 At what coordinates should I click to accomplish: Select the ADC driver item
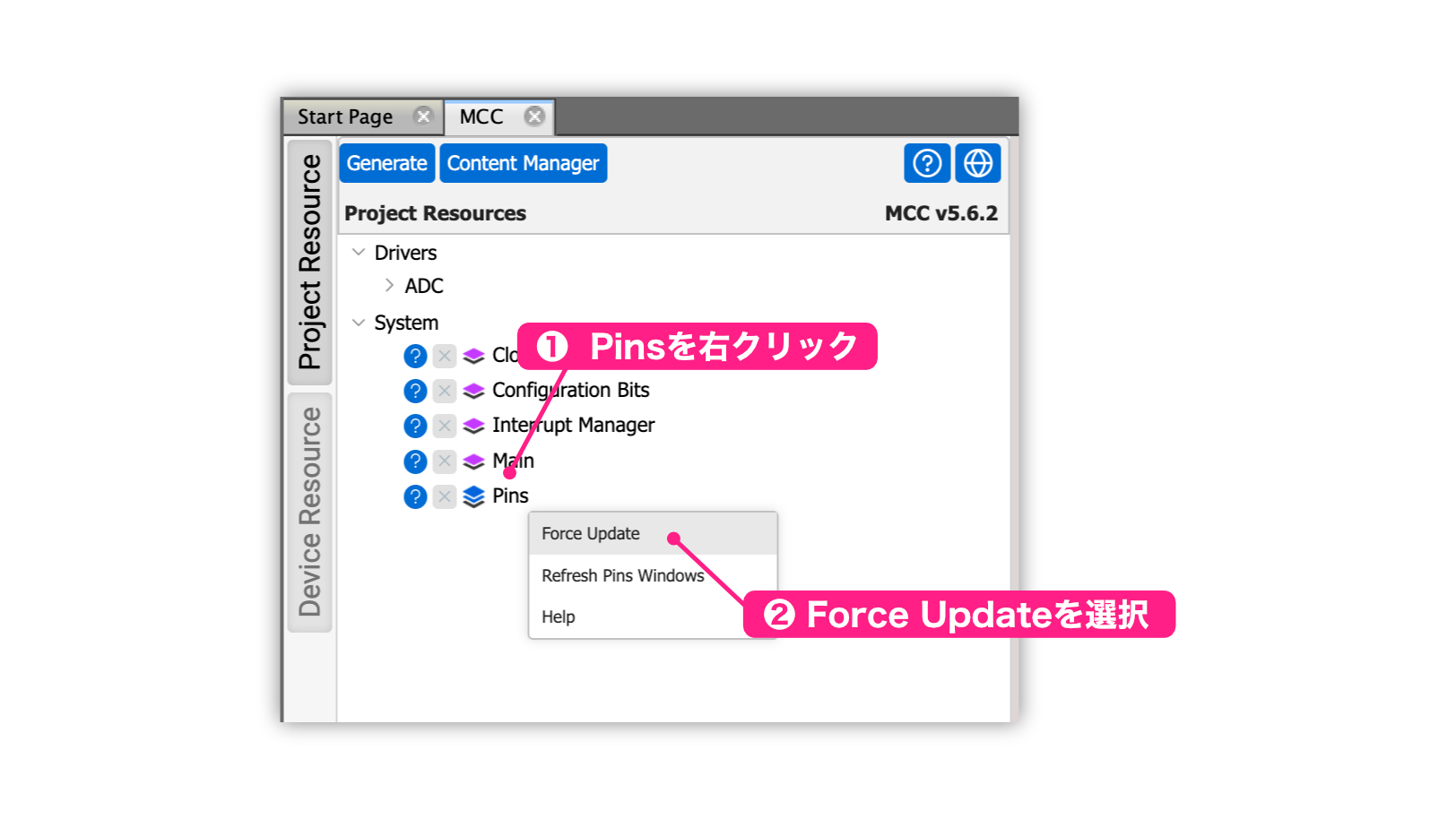point(424,286)
